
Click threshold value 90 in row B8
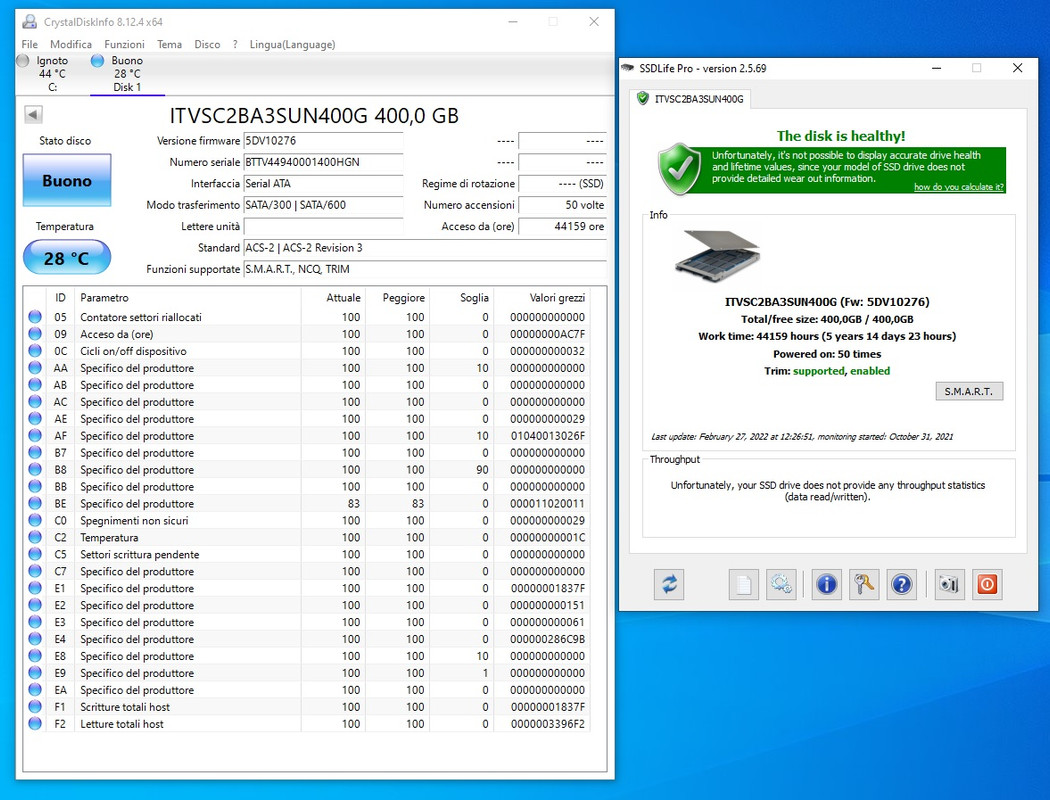tap(482, 469)
